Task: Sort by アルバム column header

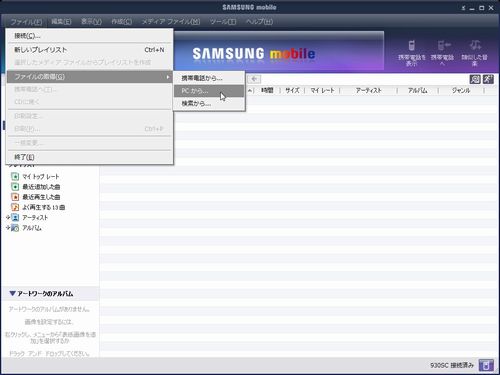Action: [x=418, y=90]
